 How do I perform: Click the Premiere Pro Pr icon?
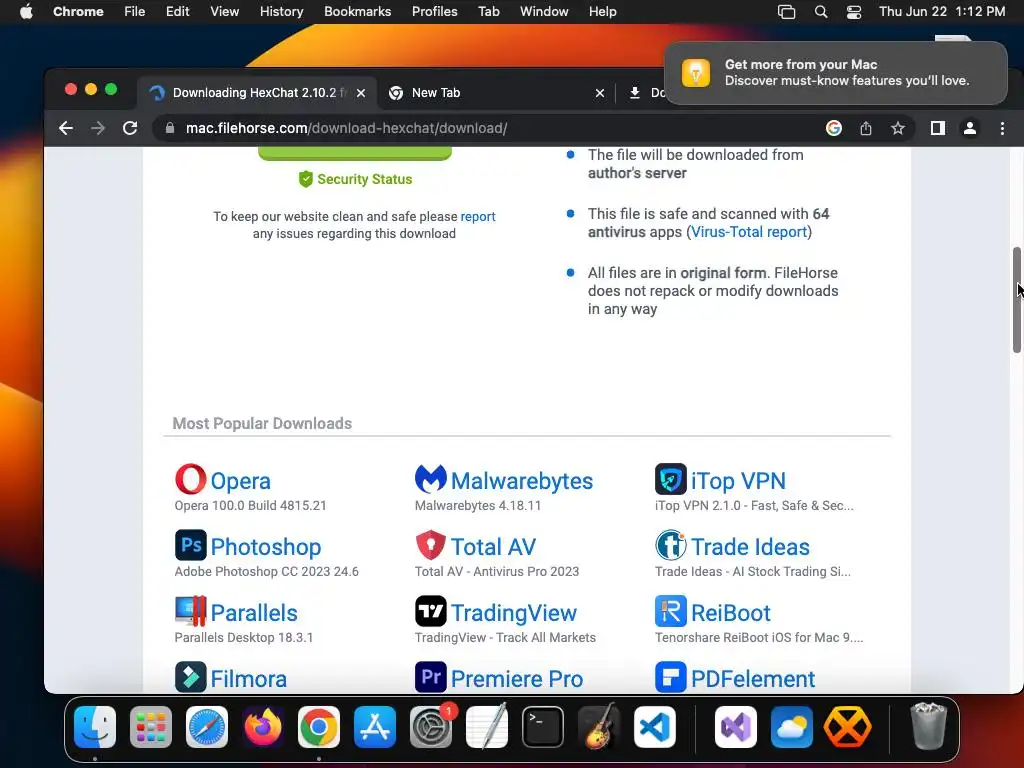click(430, 677)
